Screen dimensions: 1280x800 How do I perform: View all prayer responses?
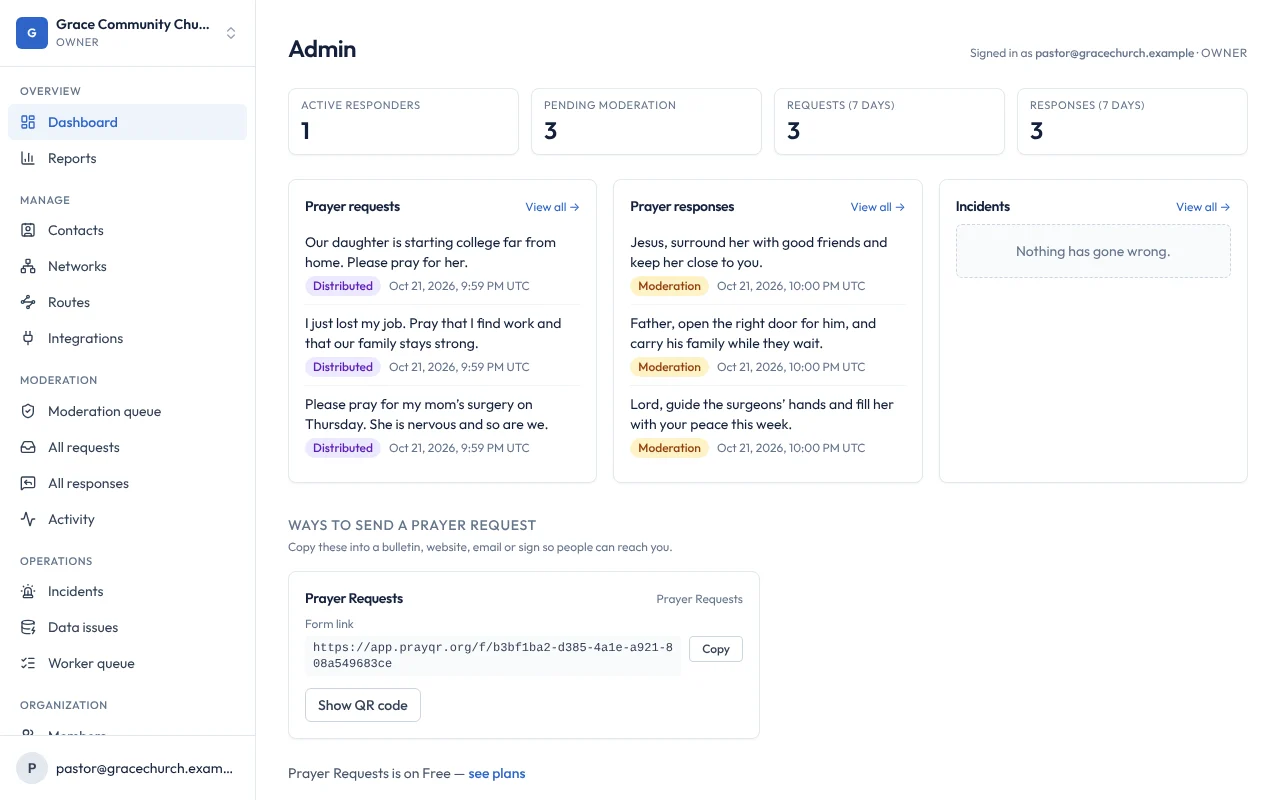(877, 207)
